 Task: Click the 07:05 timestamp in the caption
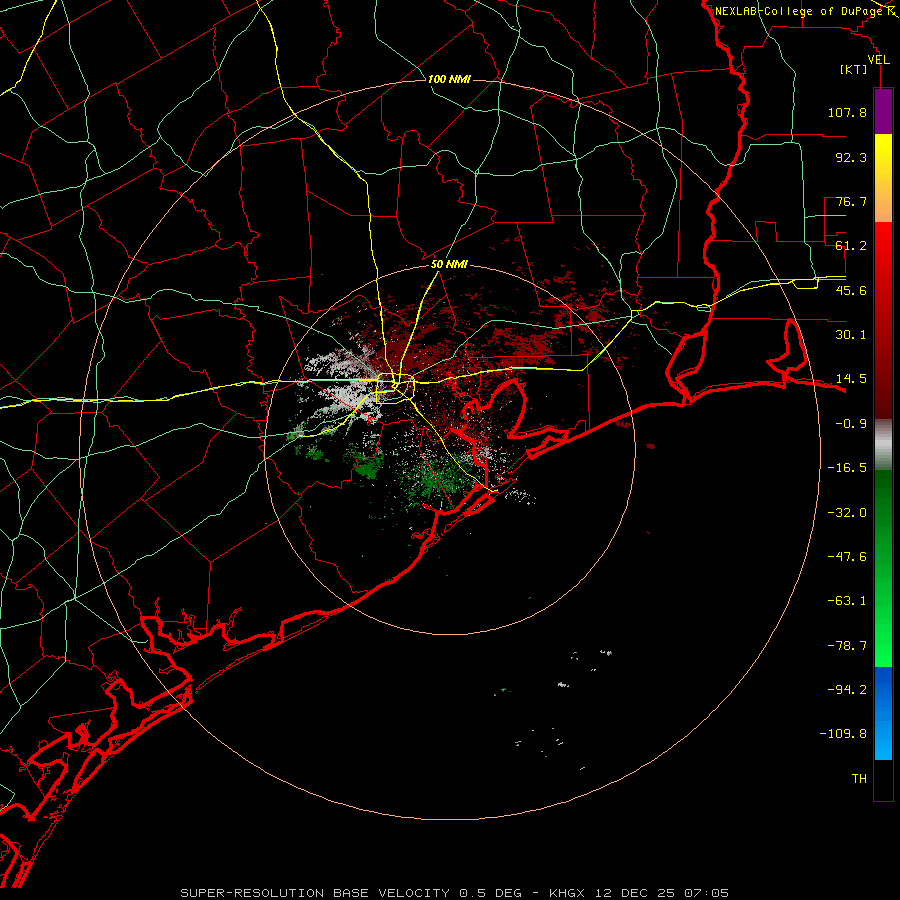(x=707, y=893)
